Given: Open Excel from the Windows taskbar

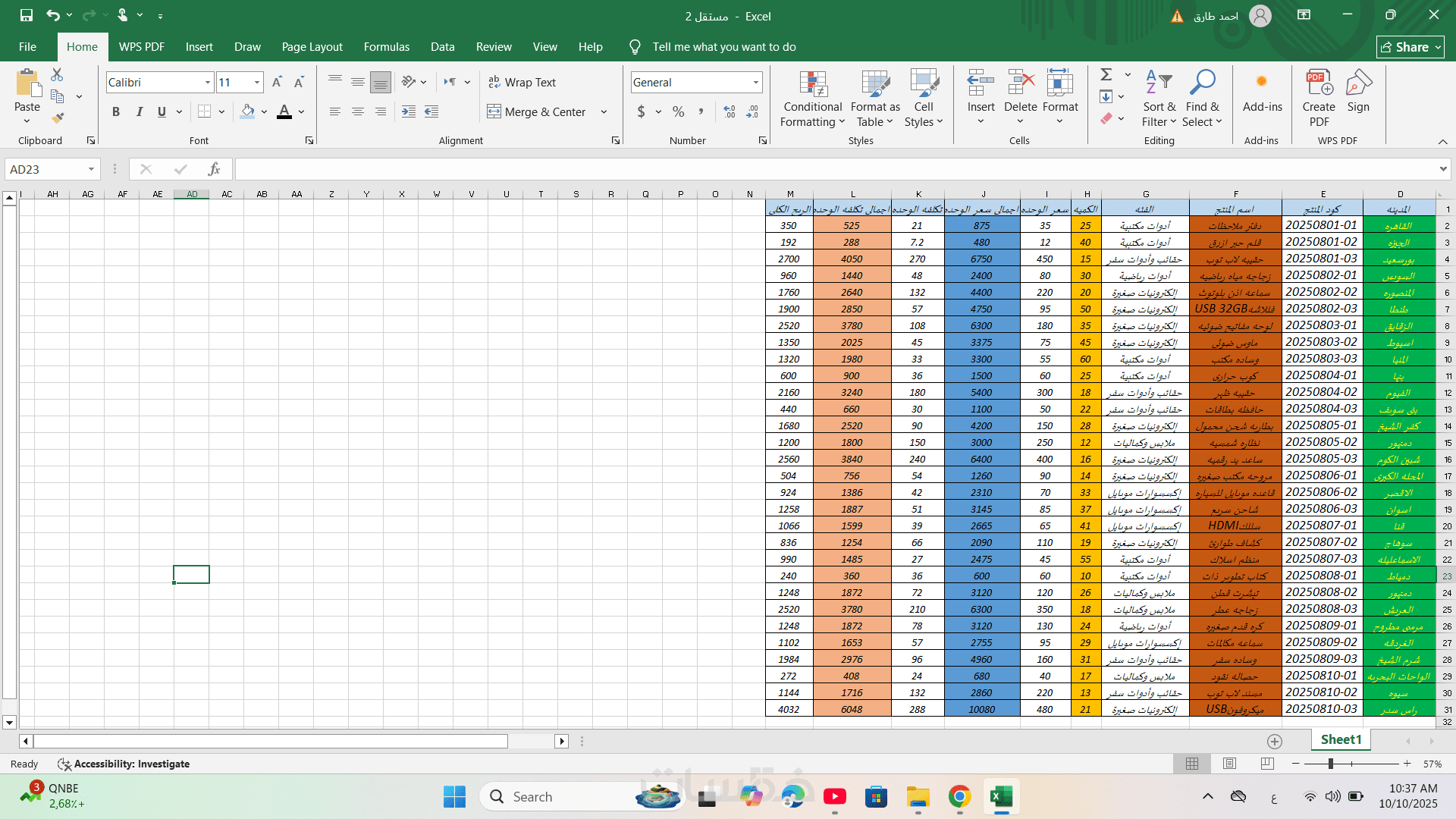Looking at the screenshot, I should (1001, 797).
